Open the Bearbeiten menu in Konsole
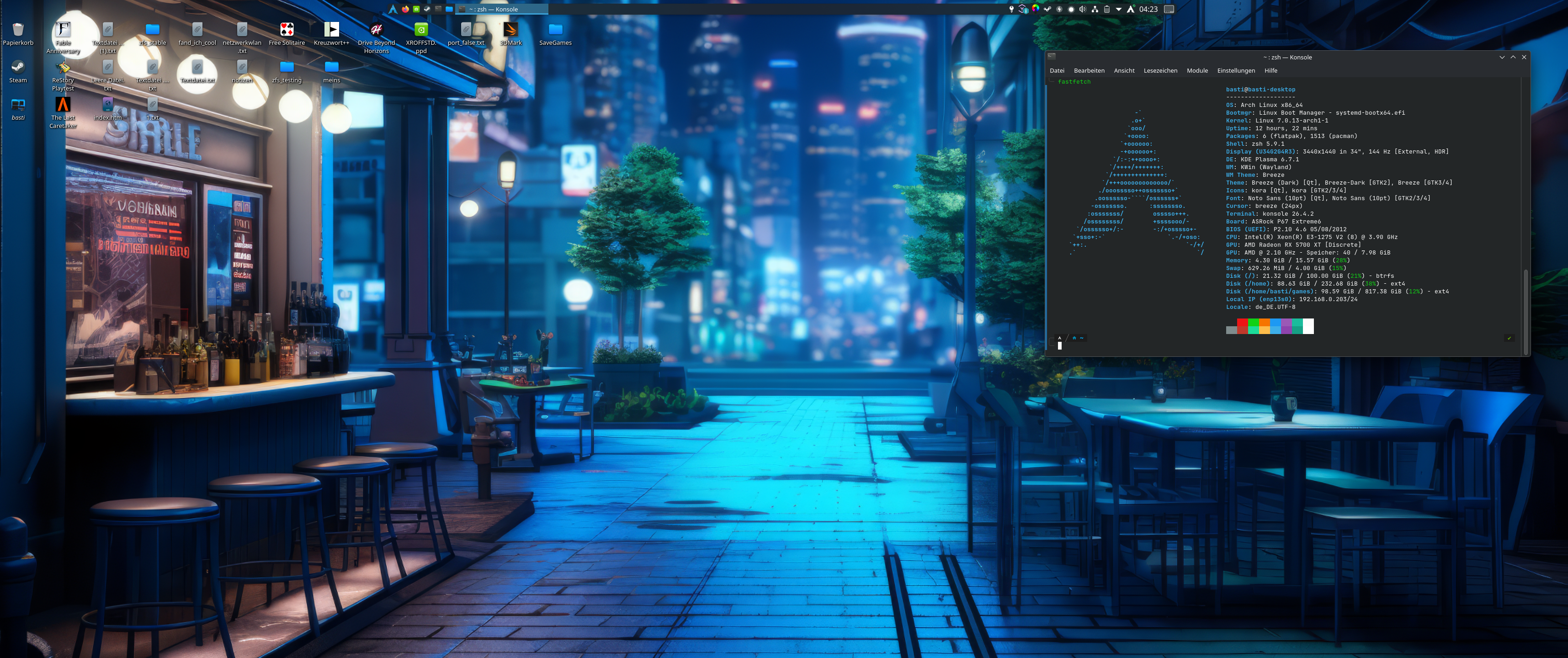The image size is (1568, 658). (x=1089, y=71)
